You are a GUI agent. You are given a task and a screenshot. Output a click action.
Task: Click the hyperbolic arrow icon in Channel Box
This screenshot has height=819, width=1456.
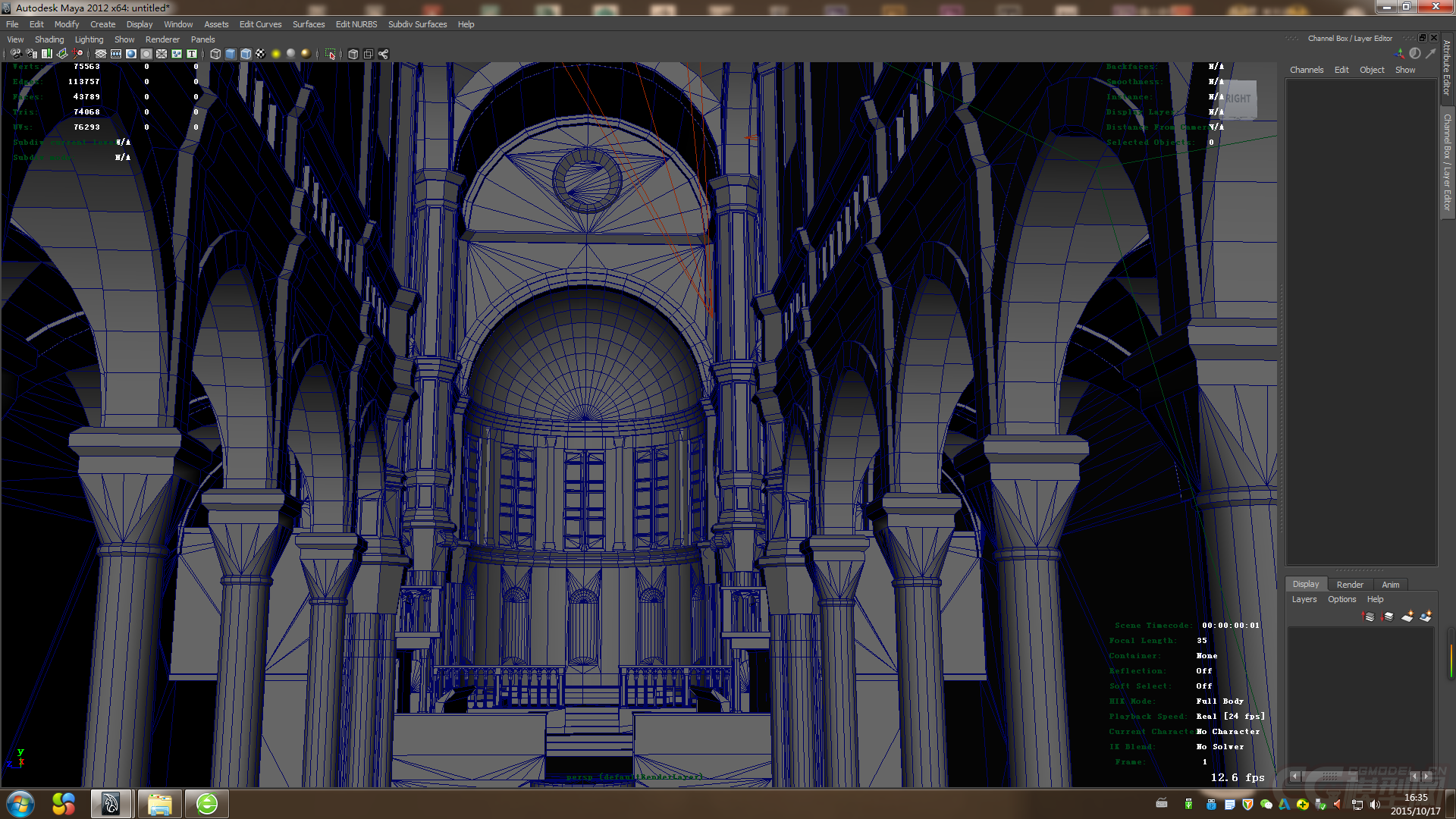[x=1431, y=54]
